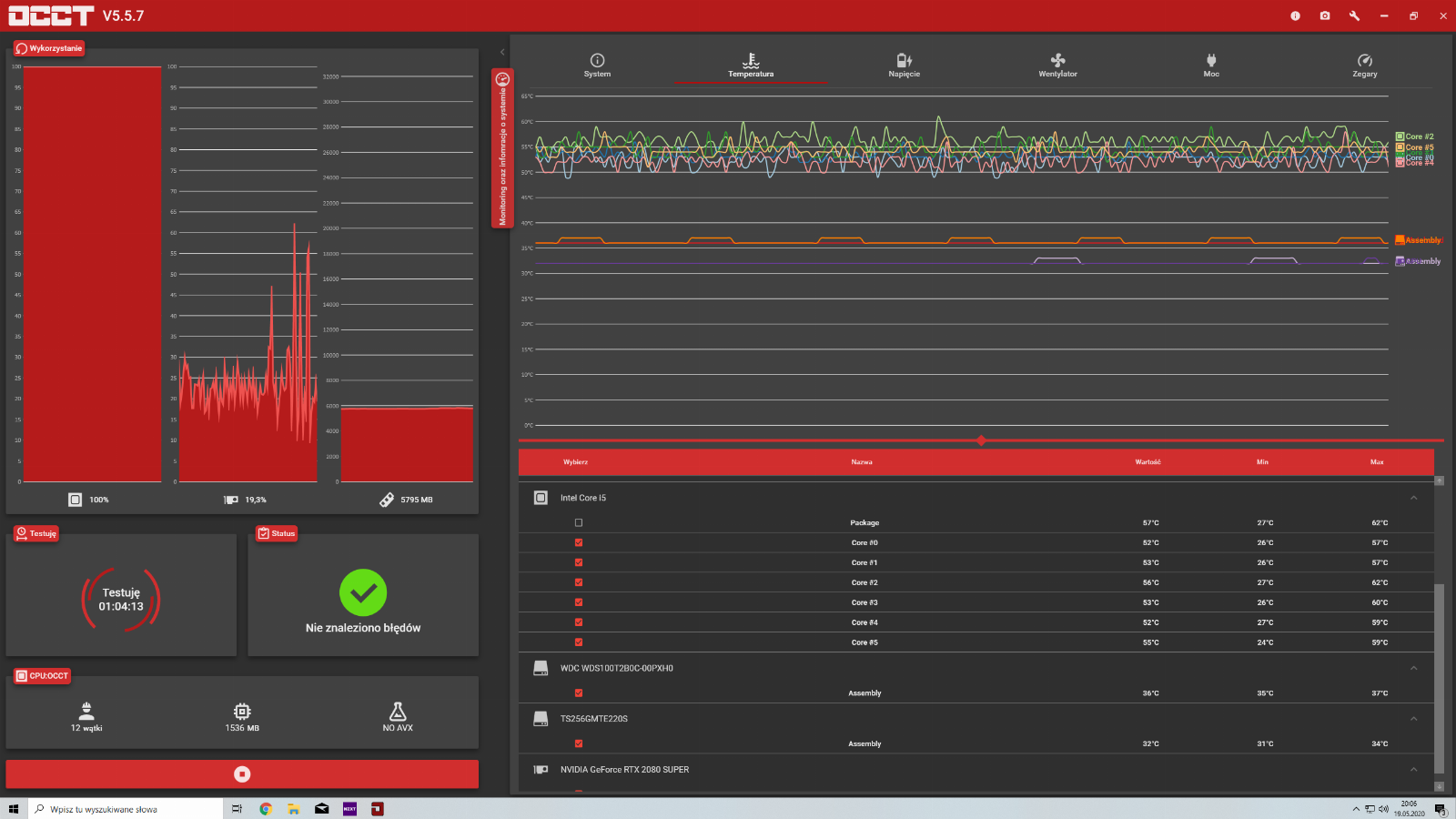Click the green no-errors checkmark icon
This screenshot has height=819, width=1456.
point(363,592)
